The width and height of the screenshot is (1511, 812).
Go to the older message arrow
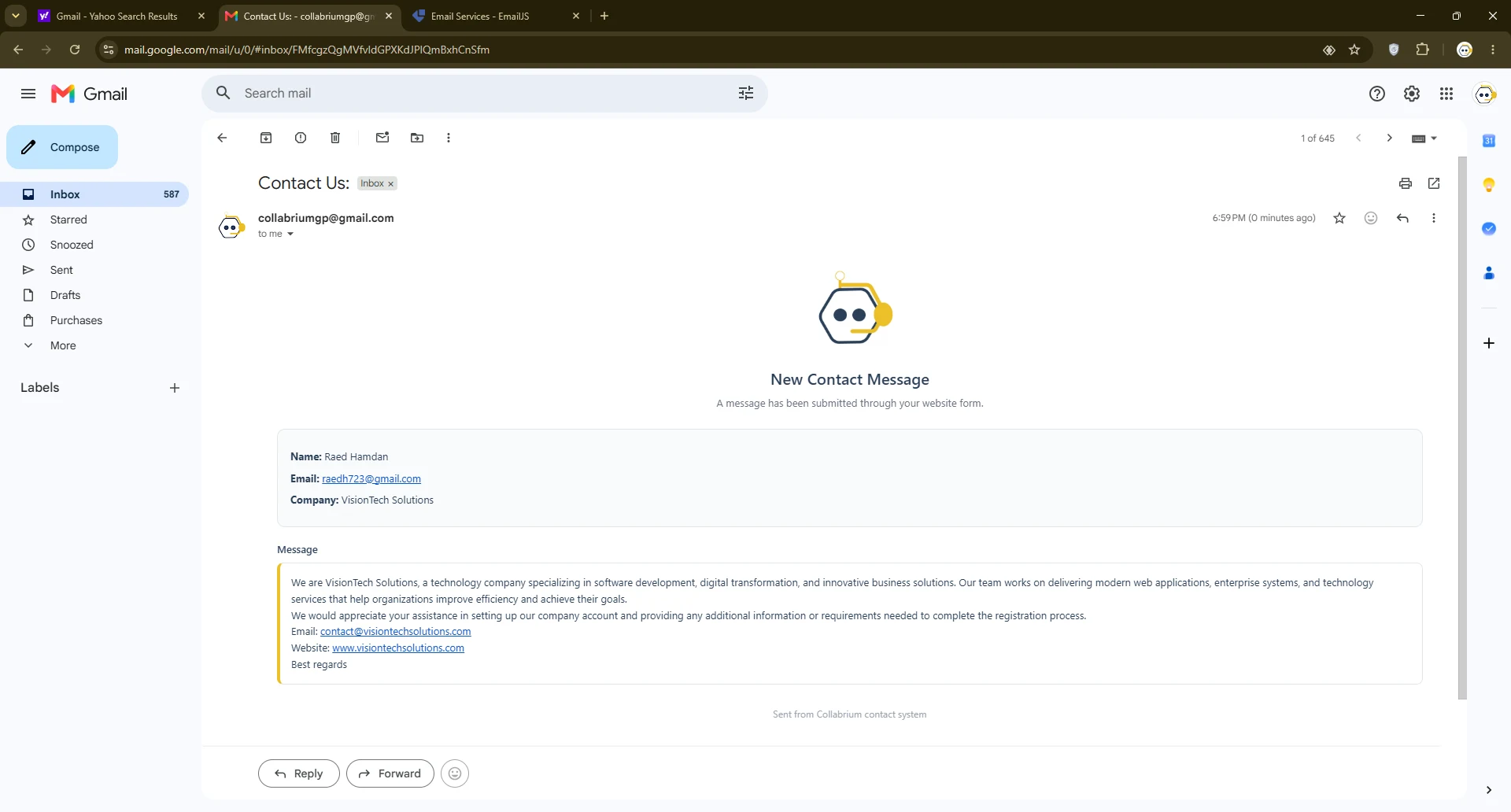(1390, 138)
